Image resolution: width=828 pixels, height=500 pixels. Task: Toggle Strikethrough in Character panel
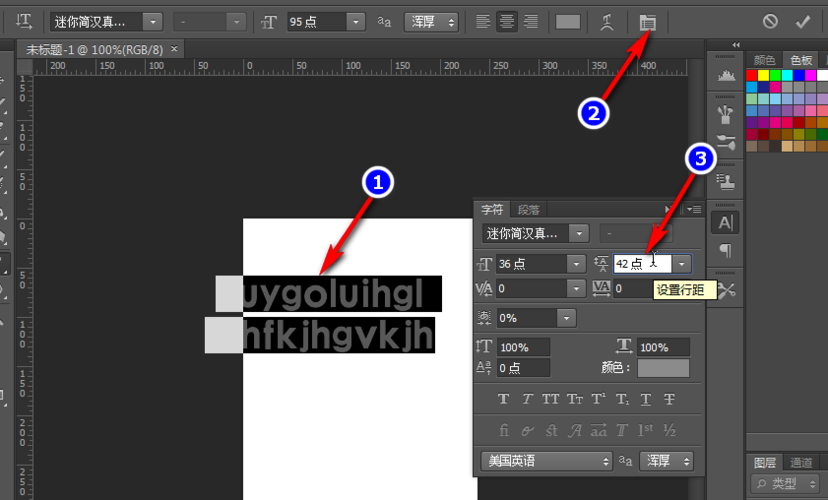click(669, 399)
